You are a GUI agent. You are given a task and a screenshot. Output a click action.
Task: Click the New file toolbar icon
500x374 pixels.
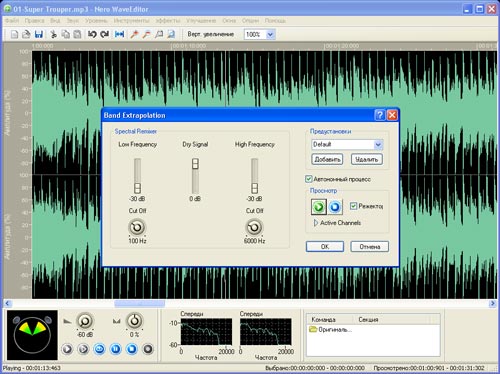14,34
